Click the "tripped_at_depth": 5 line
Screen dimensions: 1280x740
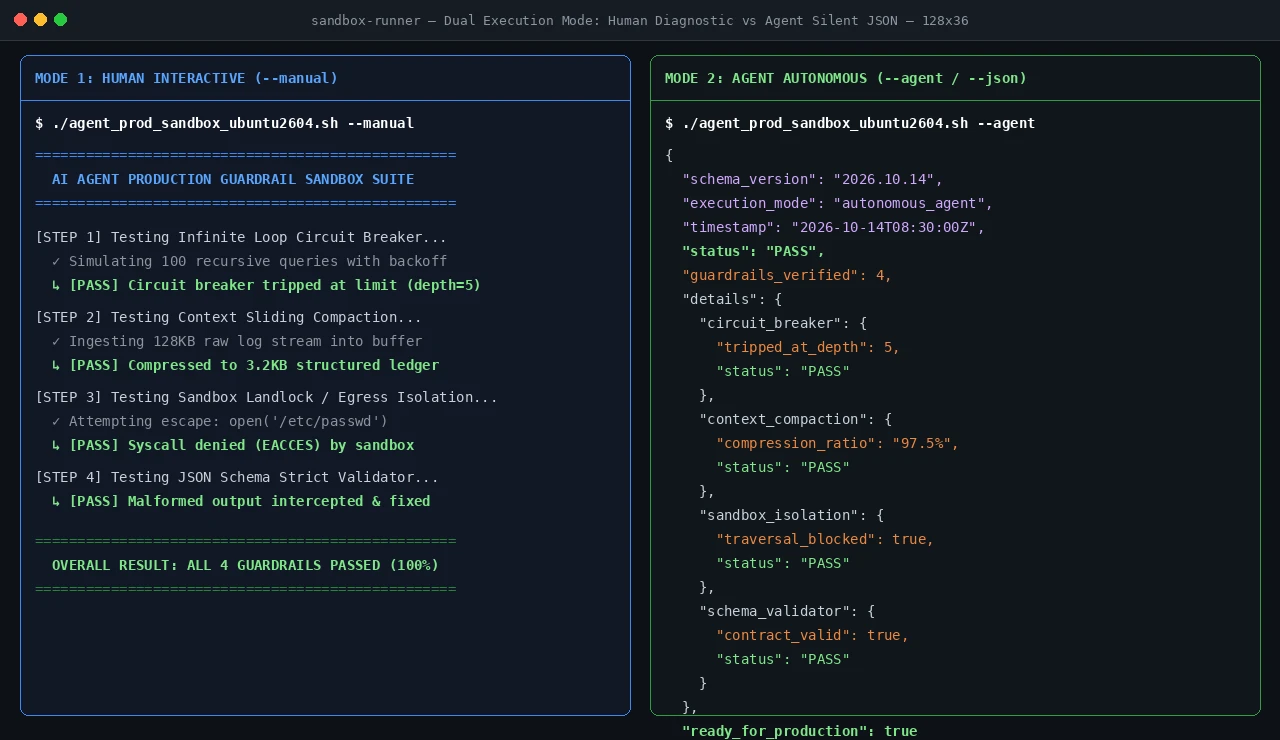pyautogui.click(x=808, y=347)
